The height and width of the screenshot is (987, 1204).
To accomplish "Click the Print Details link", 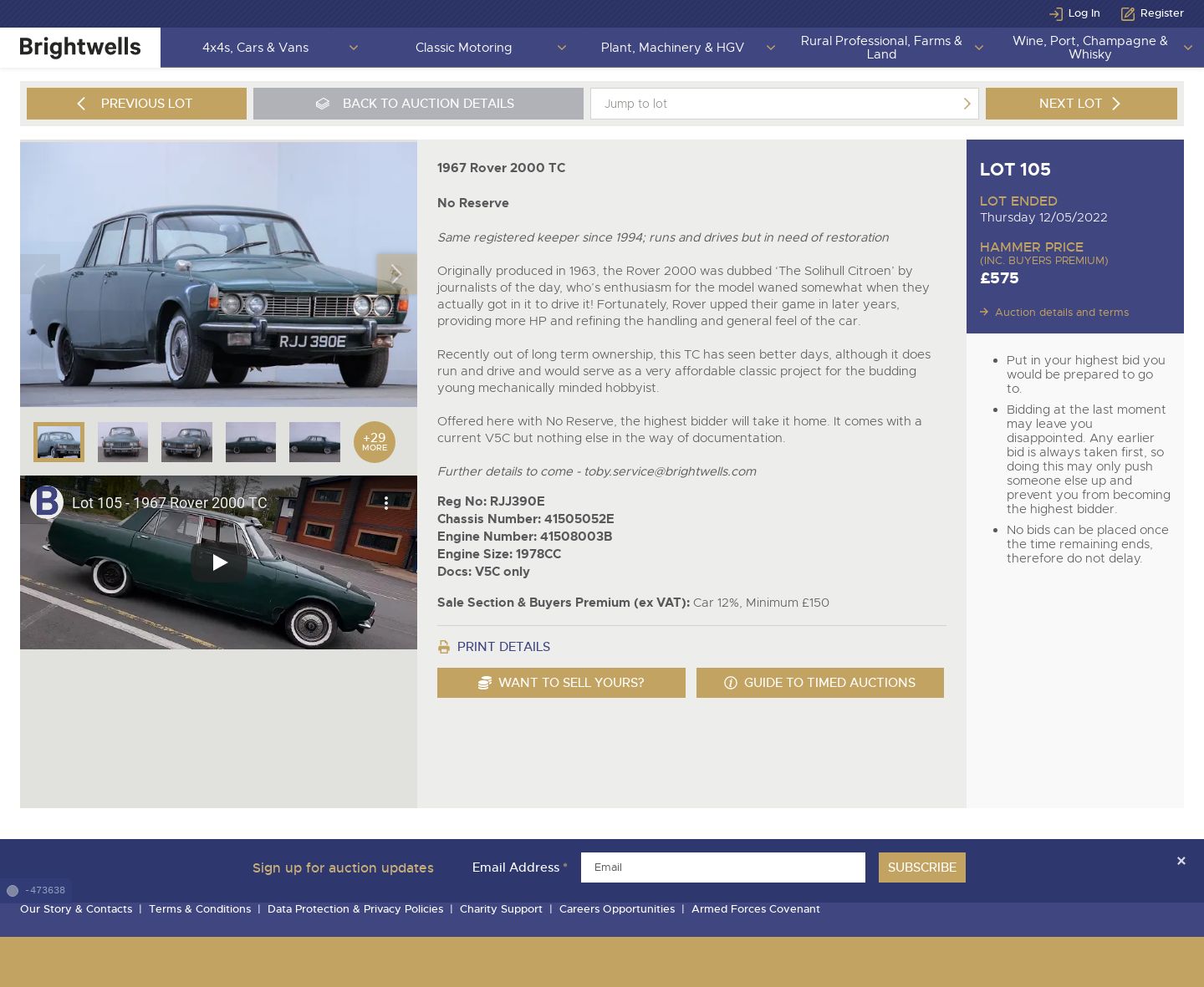I will (x=503, y=647).
